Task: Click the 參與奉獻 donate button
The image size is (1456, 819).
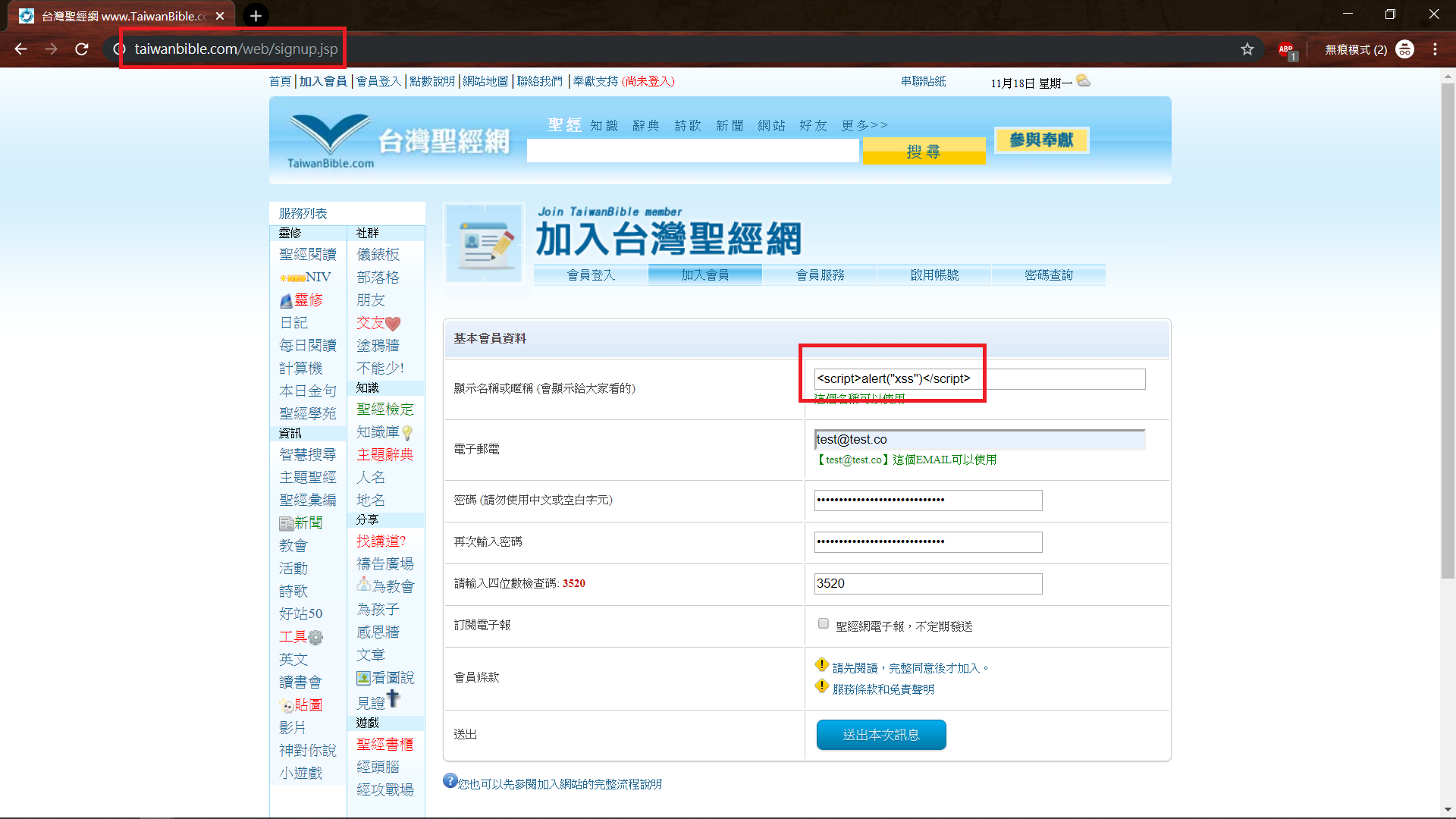Action: click(1041, 140)
